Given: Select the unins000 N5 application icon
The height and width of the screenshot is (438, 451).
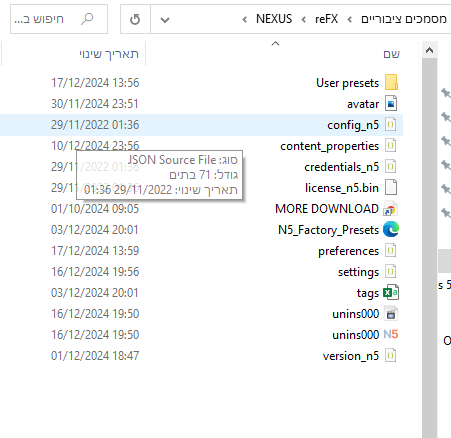Looking at the screenshot, I should pyautogui.click(x=391, y=334).
